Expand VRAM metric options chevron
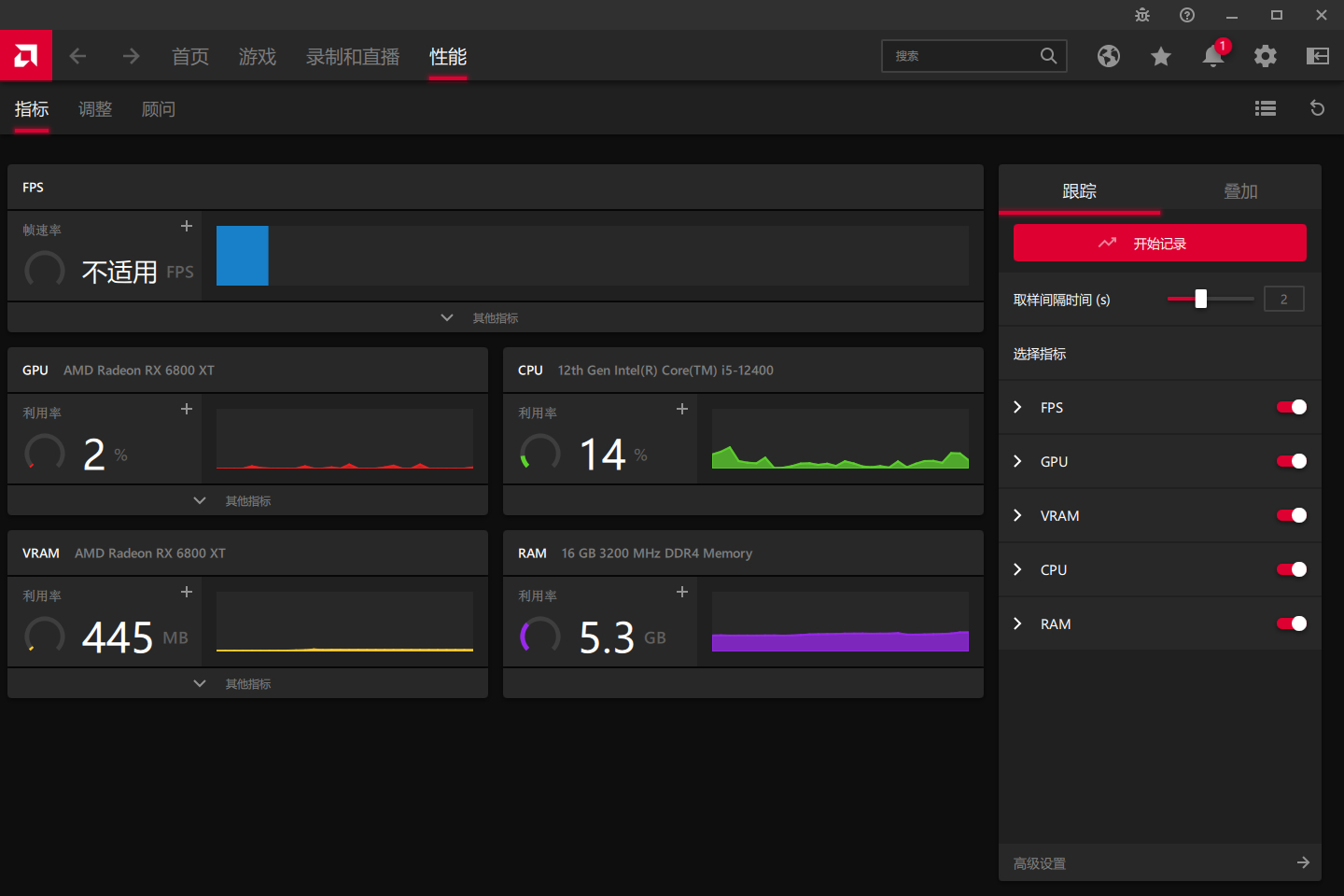 tap(1018, 515)
